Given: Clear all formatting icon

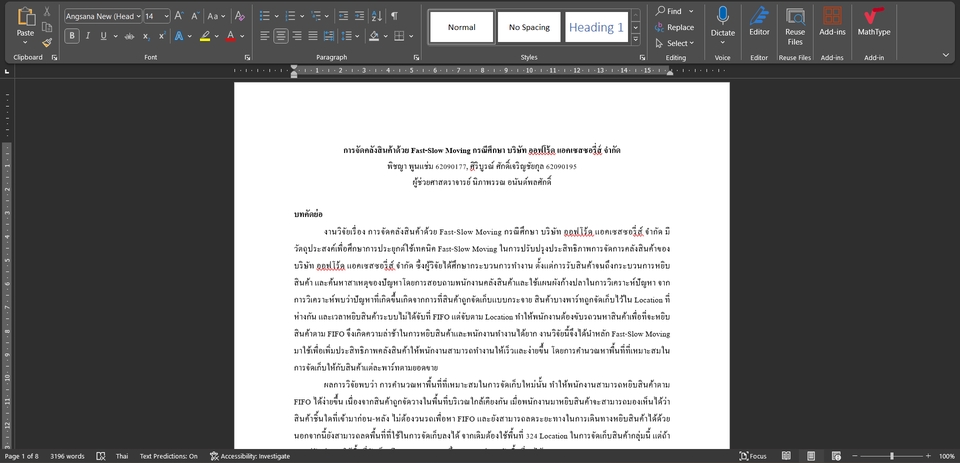Looking at the screenshot, I should [x=240, y=17].
